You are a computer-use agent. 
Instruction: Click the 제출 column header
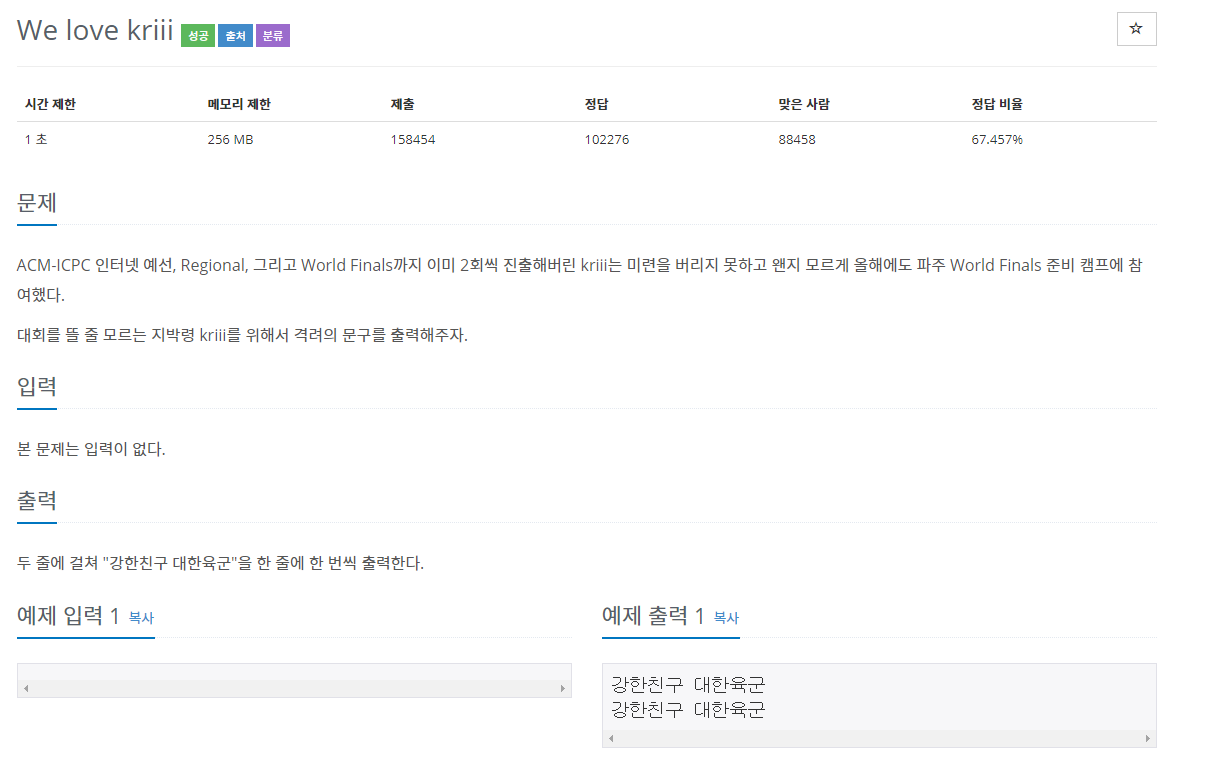pyautogui.click(x=402, y=104)
